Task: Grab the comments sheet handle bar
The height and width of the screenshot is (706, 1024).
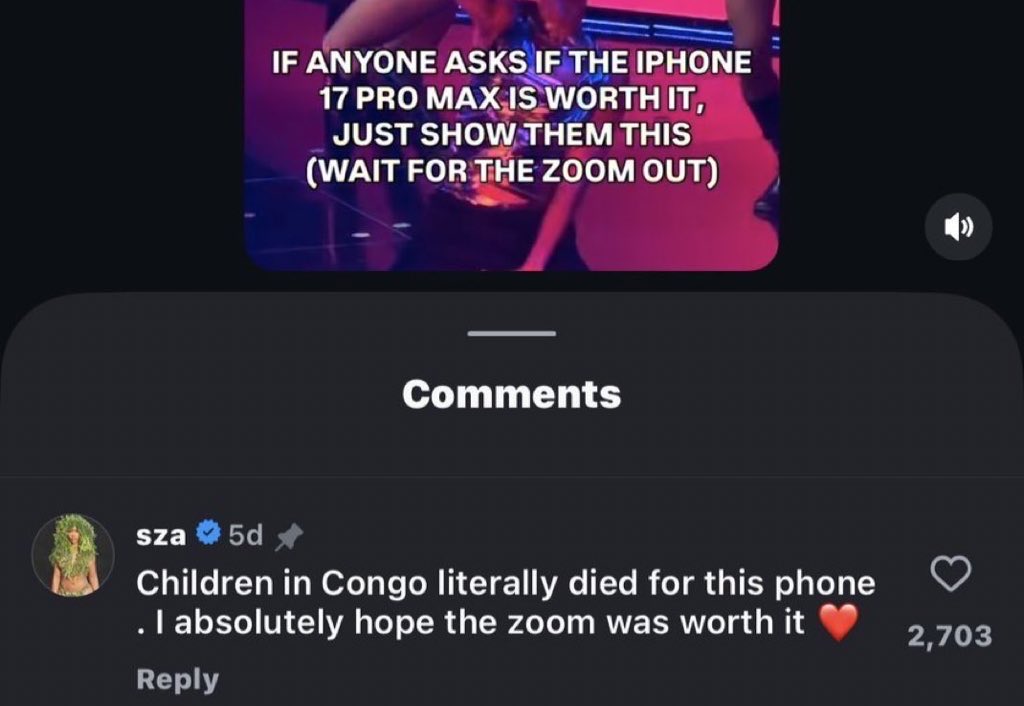Action: tap(512, 334)
